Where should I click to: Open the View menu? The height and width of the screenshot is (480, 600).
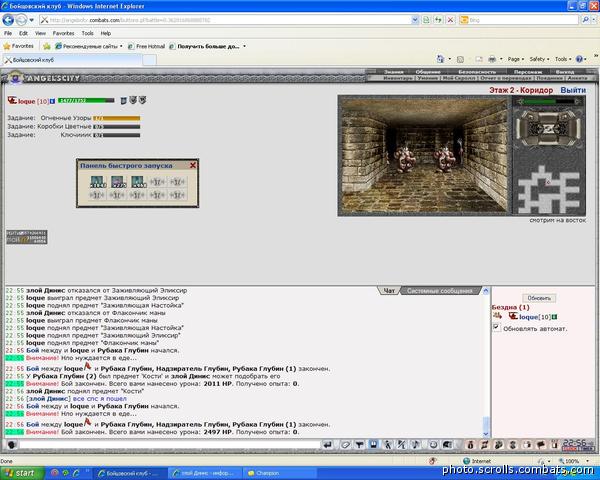coord(40,33)
